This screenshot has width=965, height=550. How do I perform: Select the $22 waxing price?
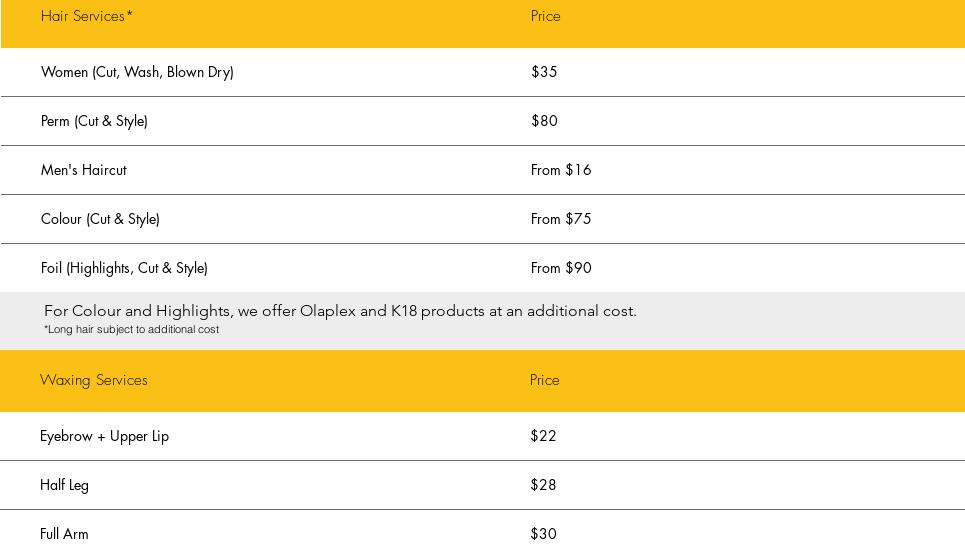click(x=543, y=436)
